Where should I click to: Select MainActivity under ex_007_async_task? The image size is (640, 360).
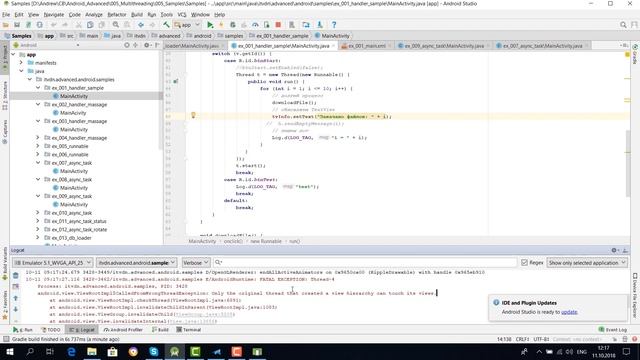[x=73, y=171]
